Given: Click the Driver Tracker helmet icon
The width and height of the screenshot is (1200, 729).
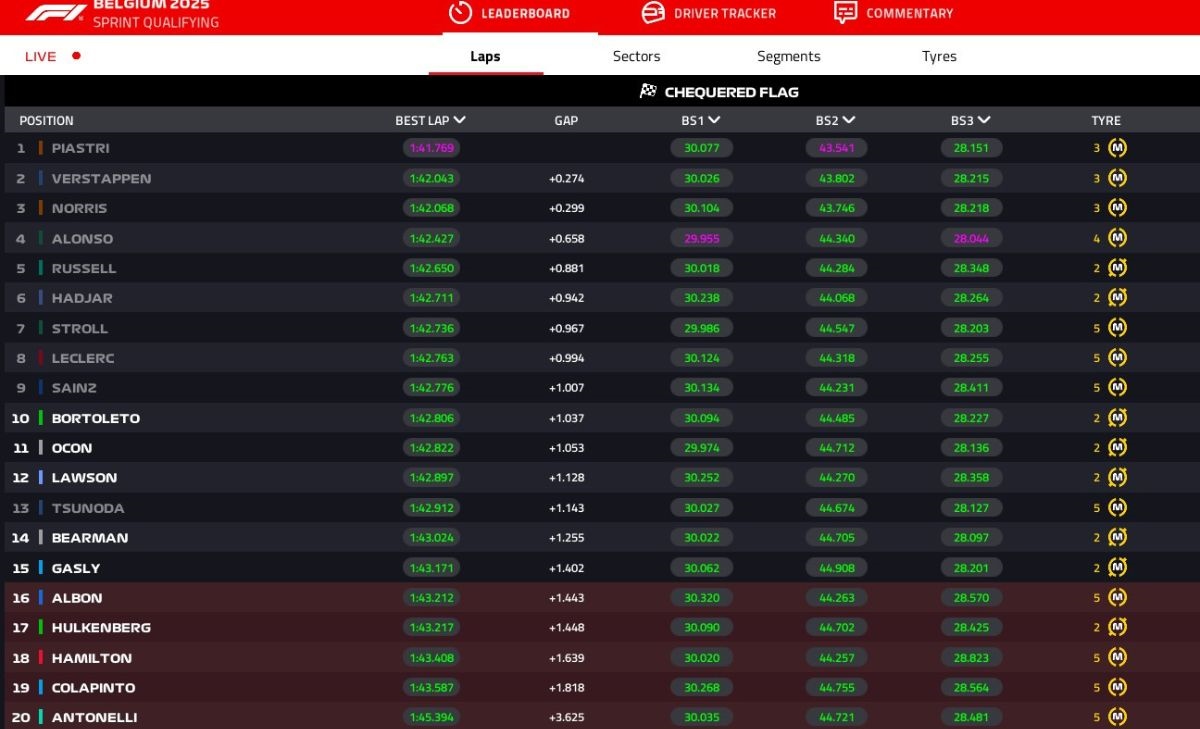Looking at the screenshot, I should 652,13.
